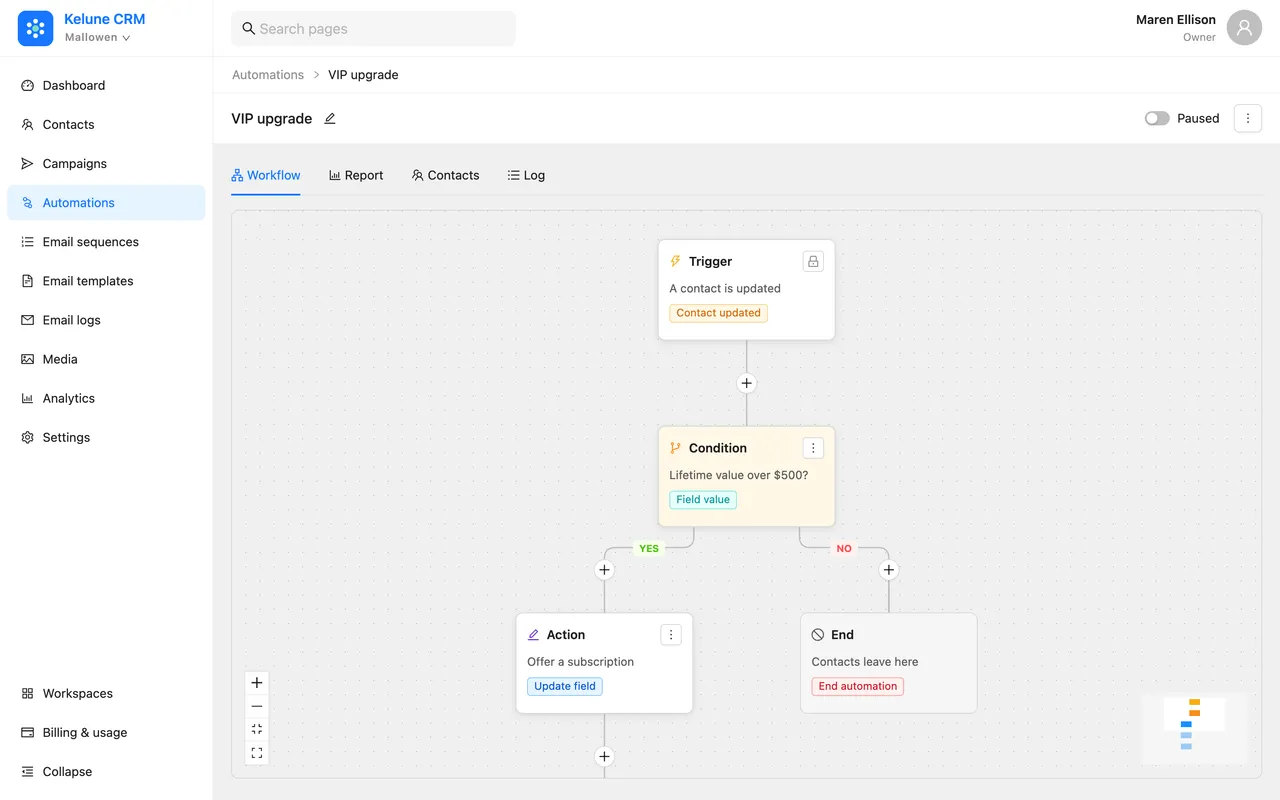Zoom out on the workflow canvas
1280x800 pixels.
pyautogui.click(x=257, y=706)
